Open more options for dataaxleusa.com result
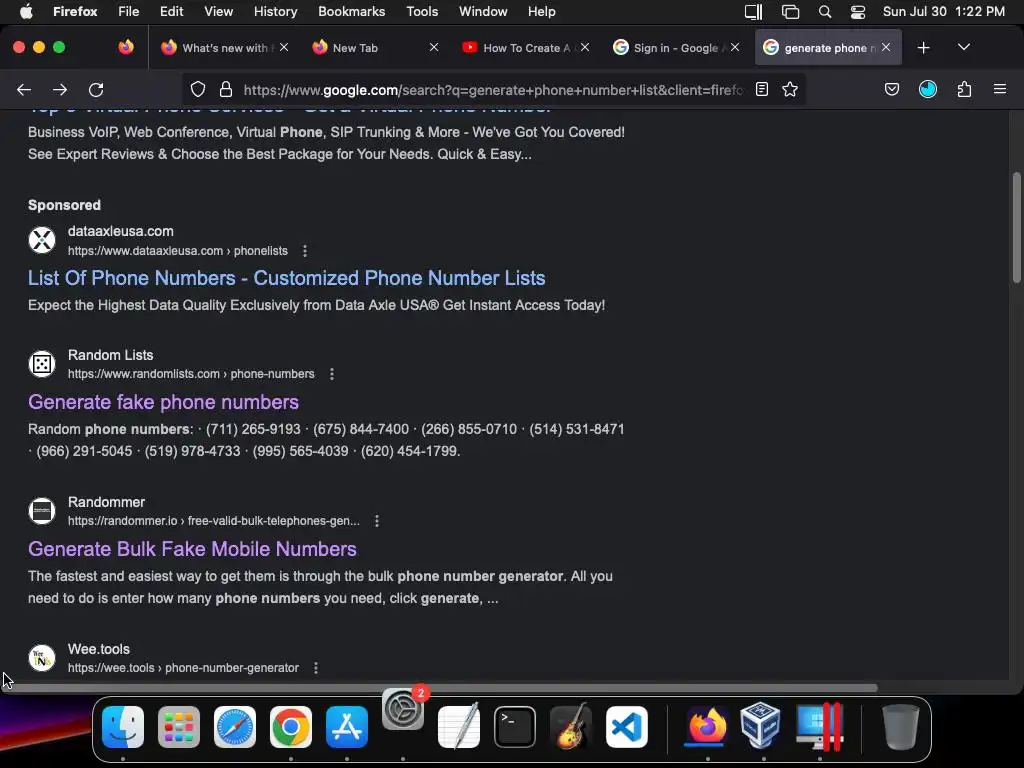The width and height of the screenshot is (1024, 768). pyautogui.click(x=305, y=251)
